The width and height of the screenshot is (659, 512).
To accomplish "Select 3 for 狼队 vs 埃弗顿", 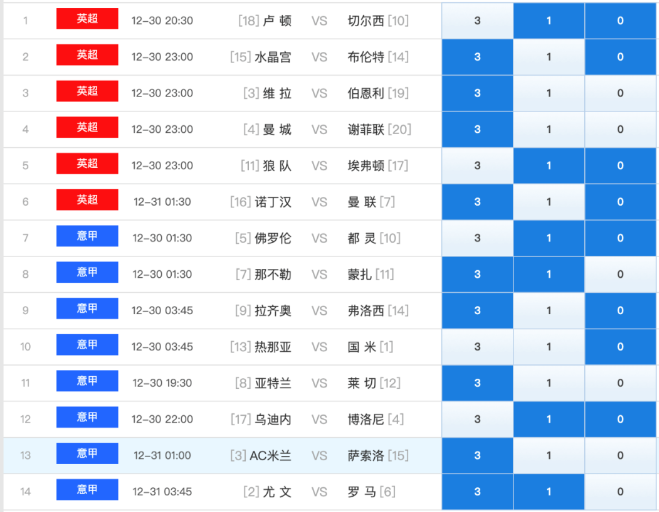I will coord(477,166).
